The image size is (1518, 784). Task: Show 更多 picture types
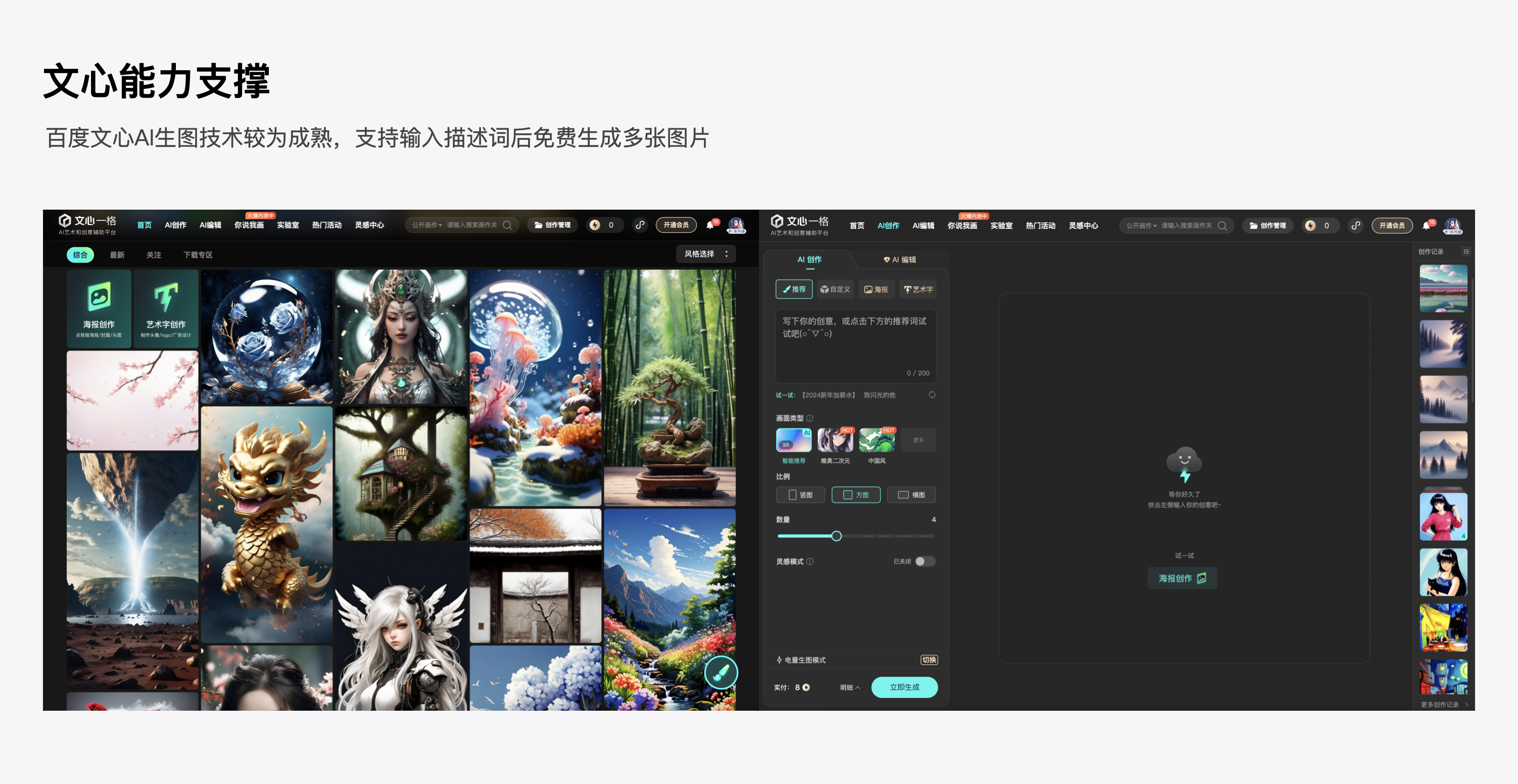tap(918, 440)
